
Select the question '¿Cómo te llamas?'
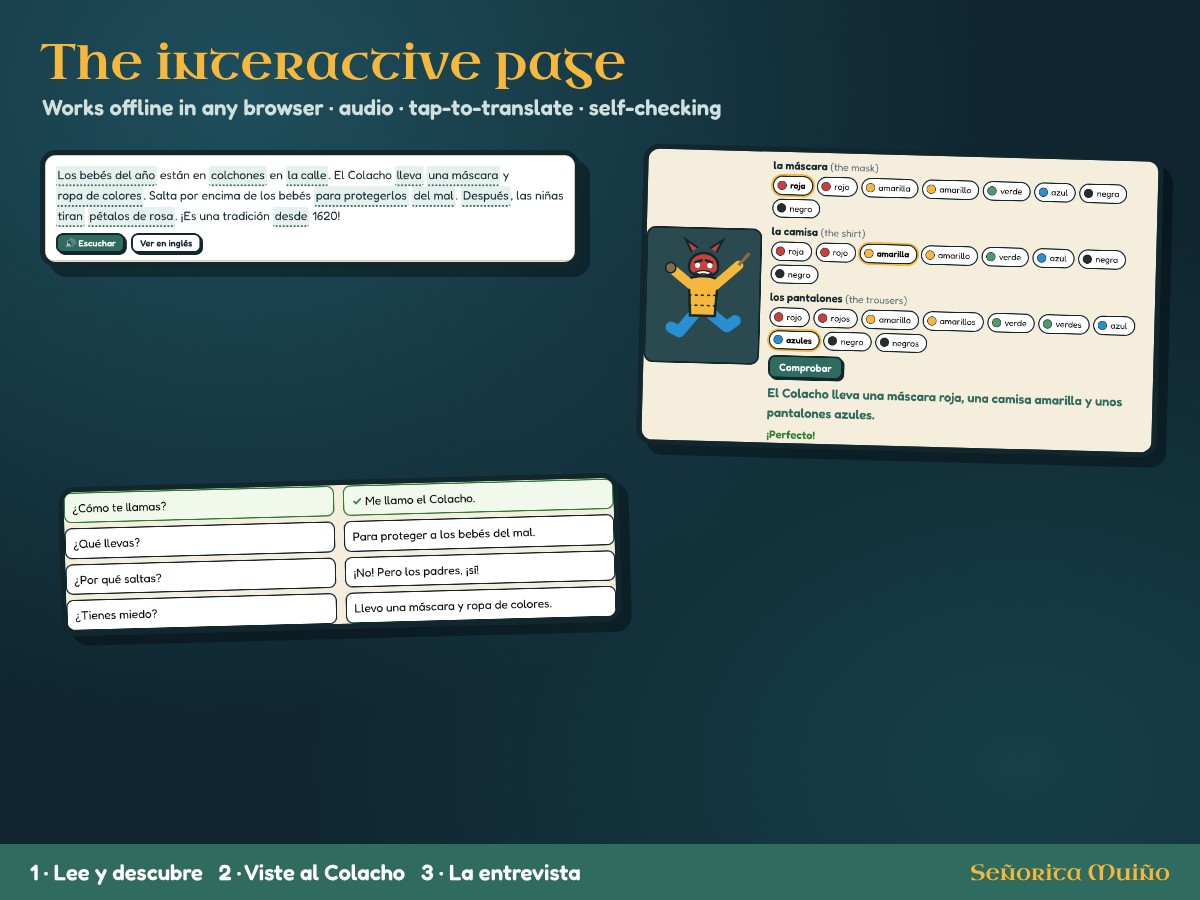[200, 504]
